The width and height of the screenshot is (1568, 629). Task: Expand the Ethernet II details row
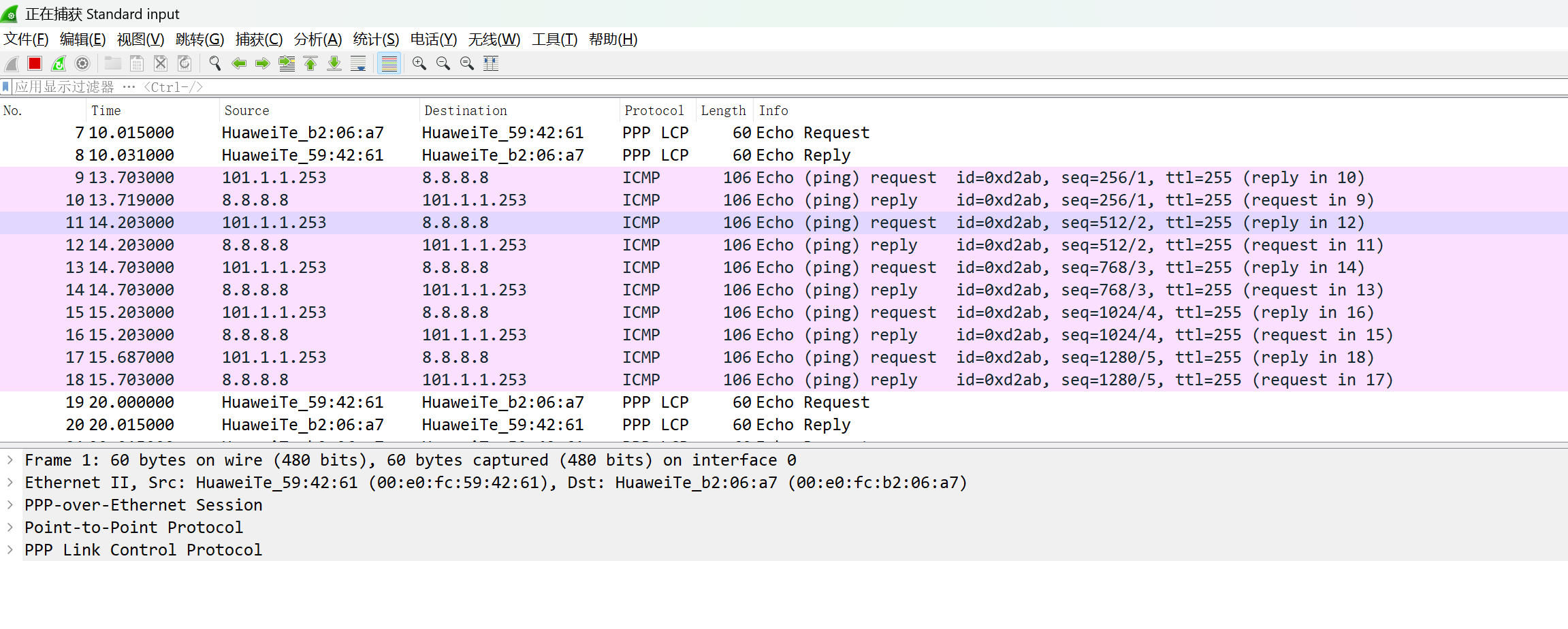point(10,483)
